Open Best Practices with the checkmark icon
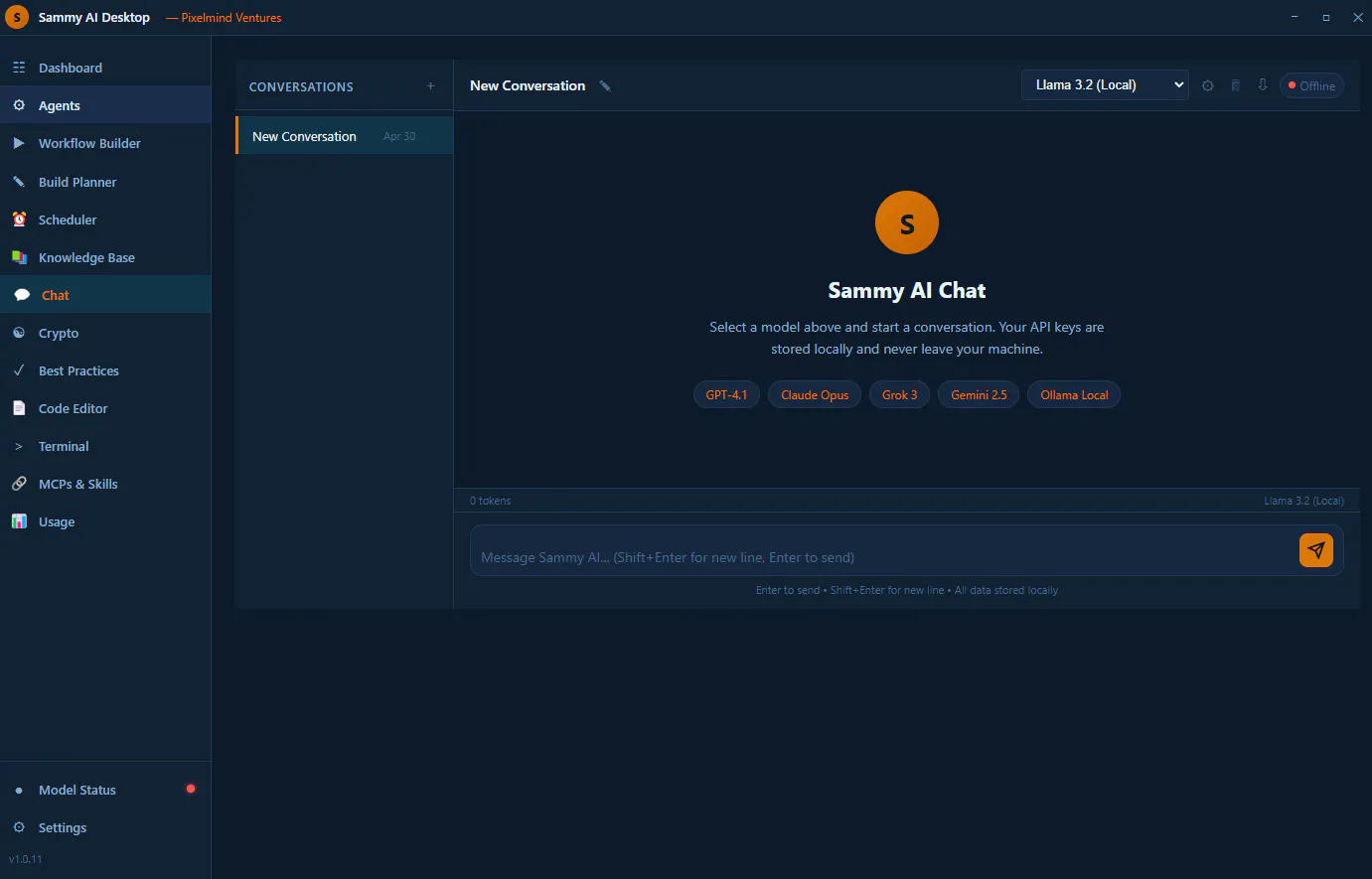The height and width of the screenshot is (879, 1372). pos(19,370)
